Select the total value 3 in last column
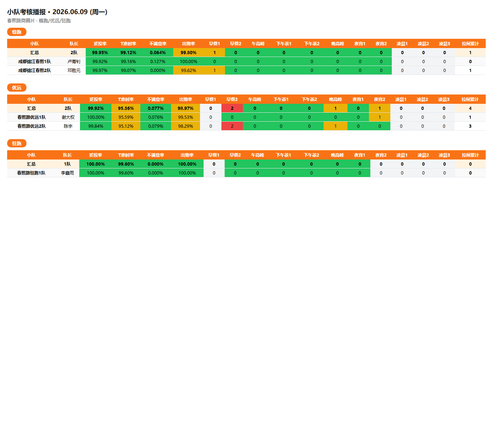The width and height of the screenshot is (500, 429). pyautogui.click(x=470, y=126)
